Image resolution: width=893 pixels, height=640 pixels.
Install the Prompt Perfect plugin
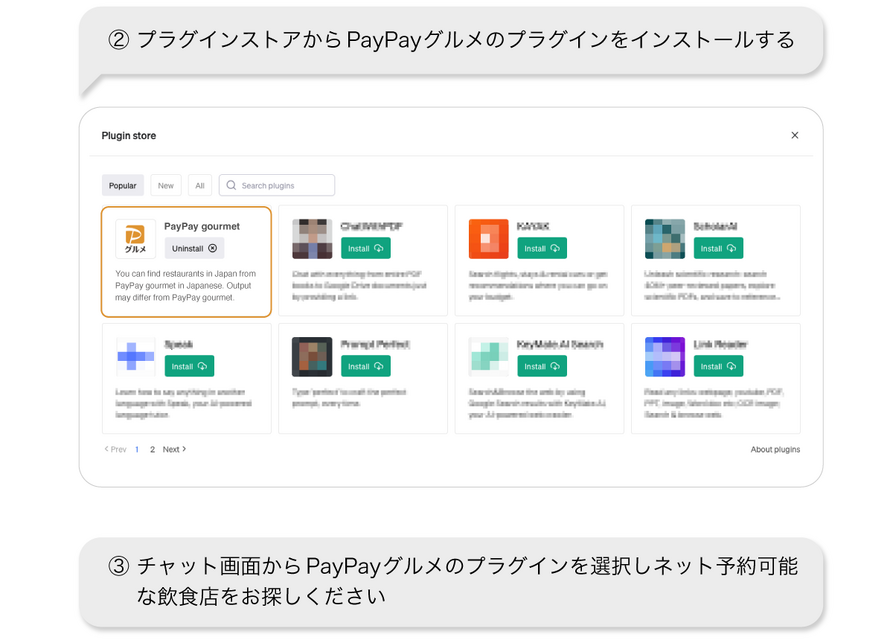tap(365, 366)
